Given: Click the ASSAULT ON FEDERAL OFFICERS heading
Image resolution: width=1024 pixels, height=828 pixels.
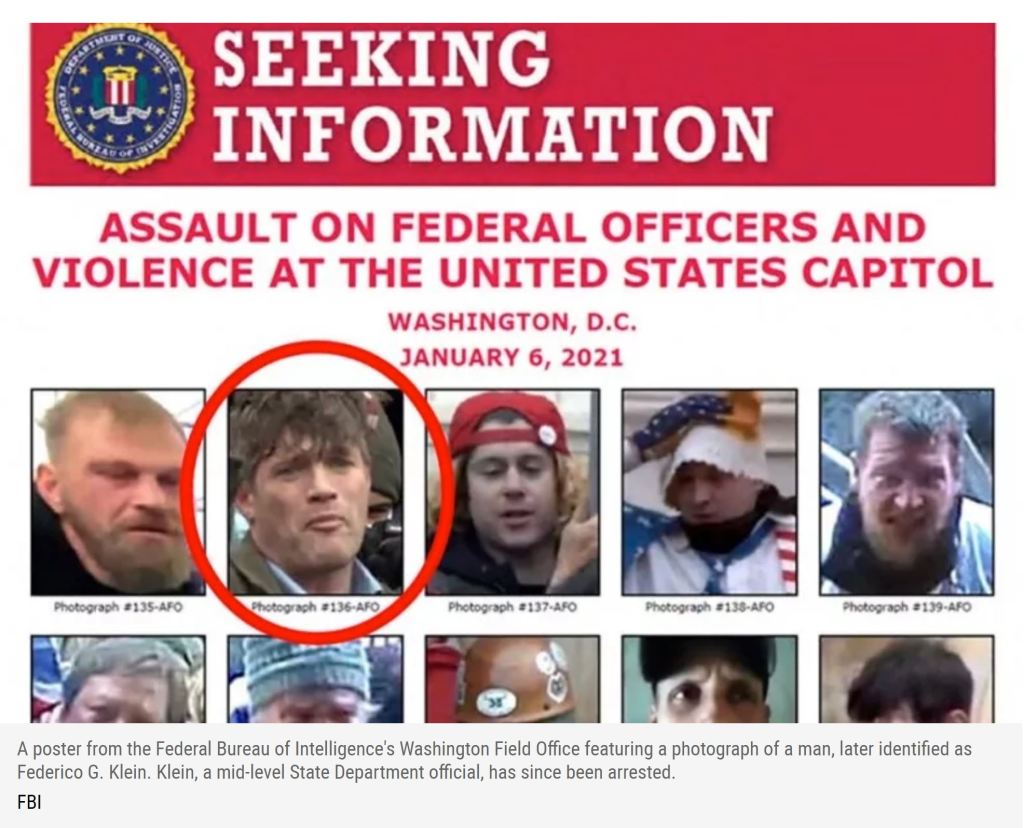Looking at the screenshot, I should click(513, 228).
